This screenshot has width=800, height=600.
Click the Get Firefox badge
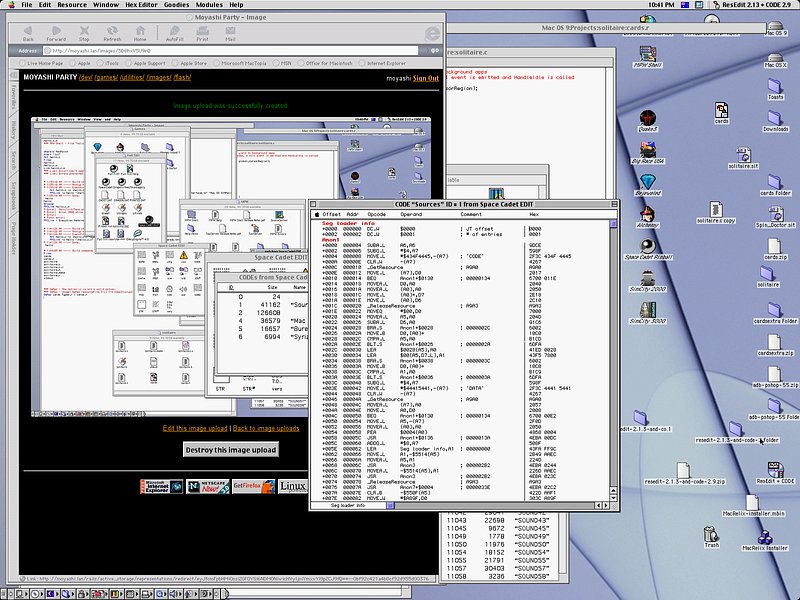coord(254,486)
